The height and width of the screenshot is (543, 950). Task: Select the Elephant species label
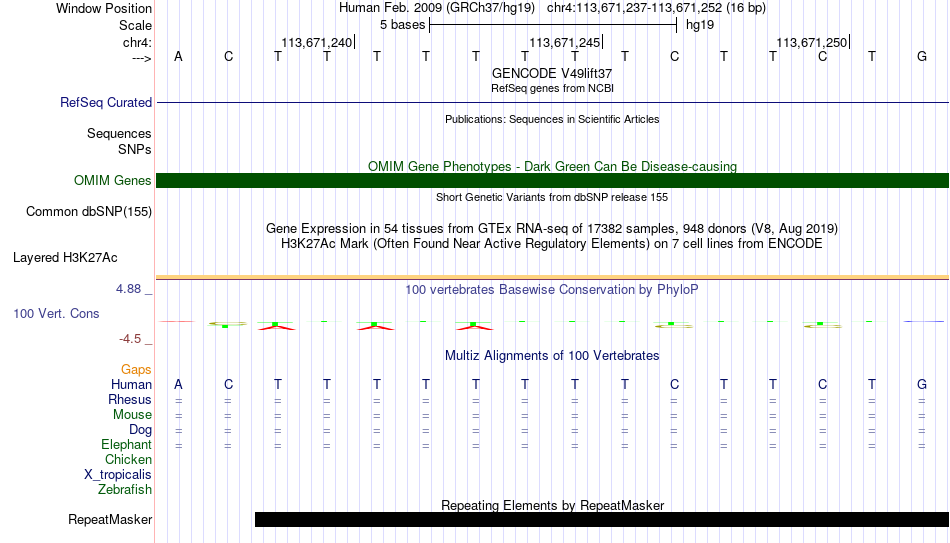[127, 445]
